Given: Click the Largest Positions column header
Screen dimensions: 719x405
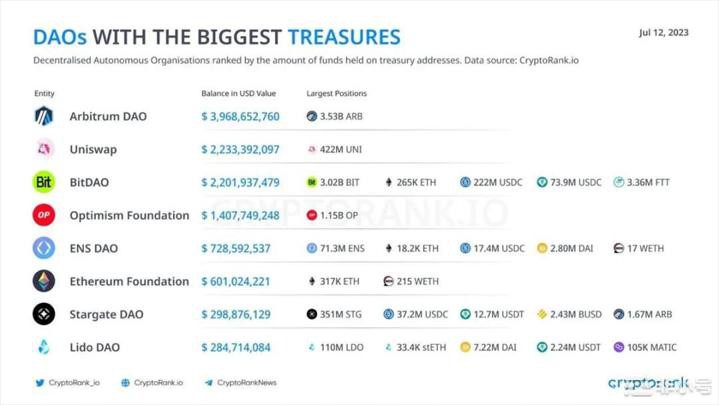Looking at the screenshot, I should (x=336, y=94).
